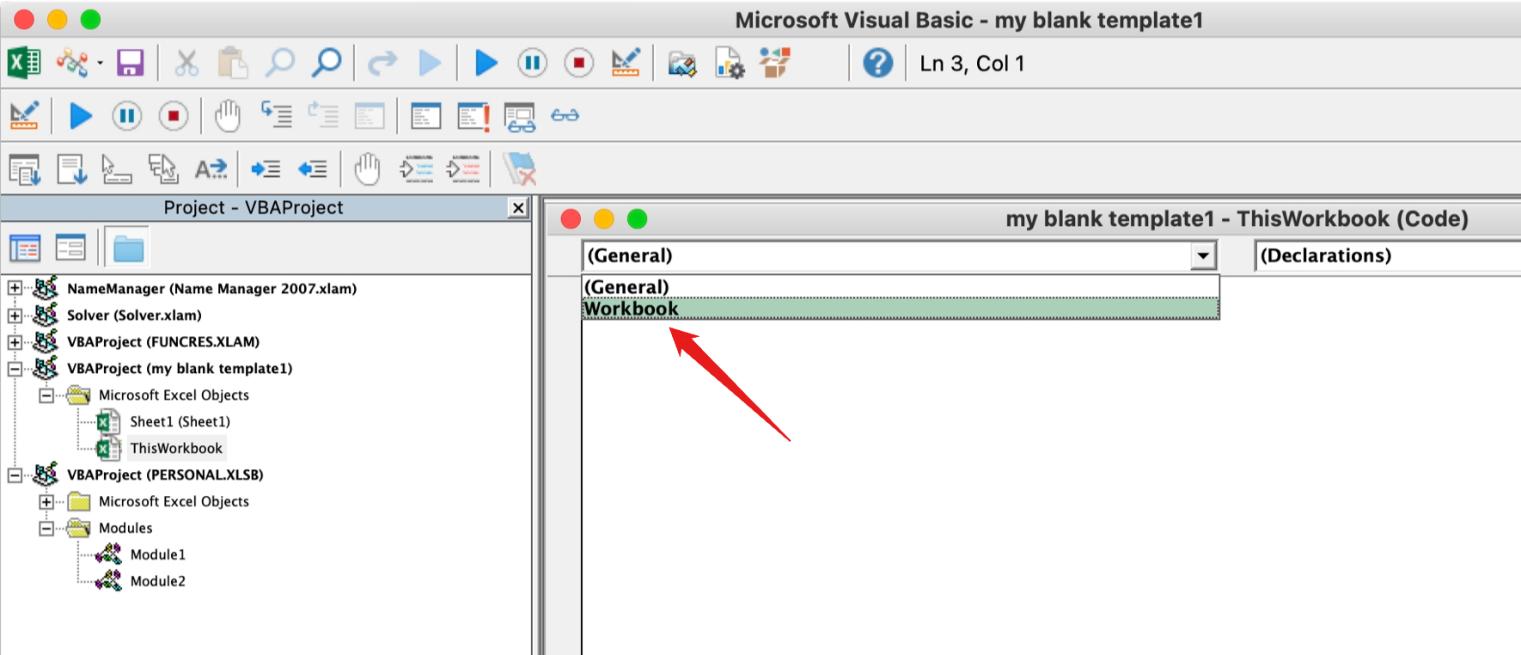1521x655 pixels.
Task: Click the Step Into icon
Action: (x=277, y=116)
